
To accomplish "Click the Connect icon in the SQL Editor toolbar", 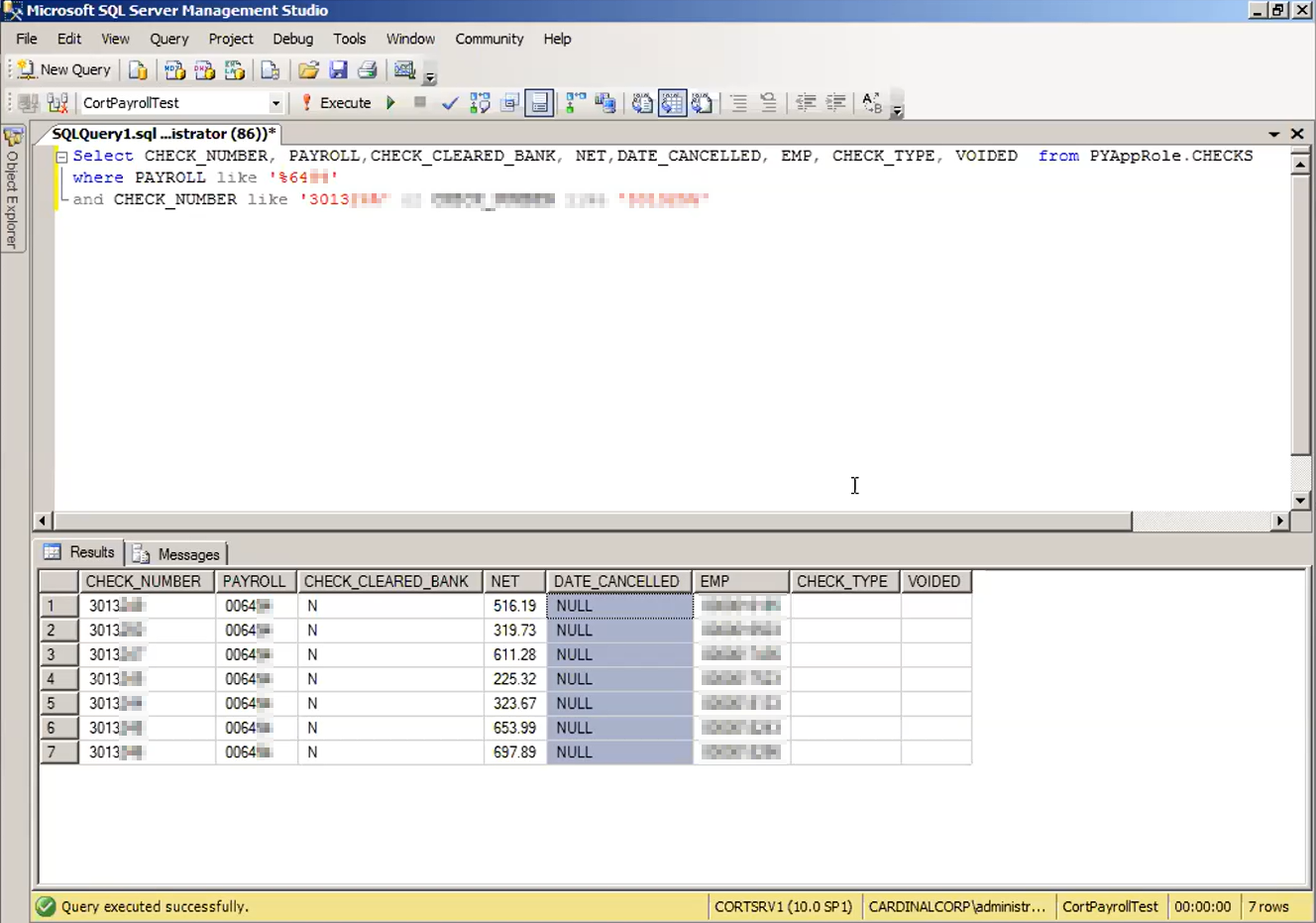I will point(28,103).
